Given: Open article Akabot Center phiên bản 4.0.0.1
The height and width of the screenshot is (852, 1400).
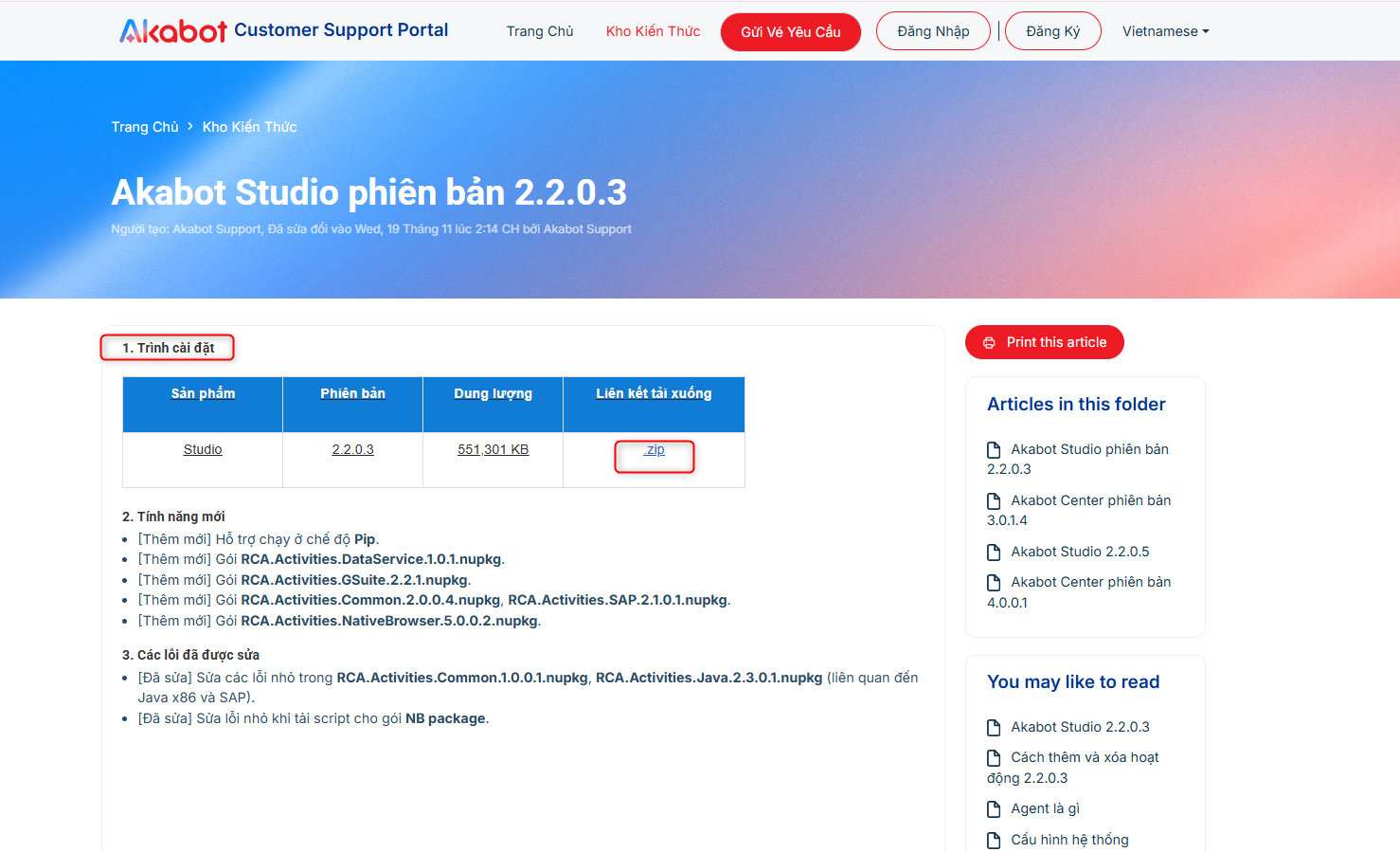Looking at the screenshot, I should point(1079,592).
